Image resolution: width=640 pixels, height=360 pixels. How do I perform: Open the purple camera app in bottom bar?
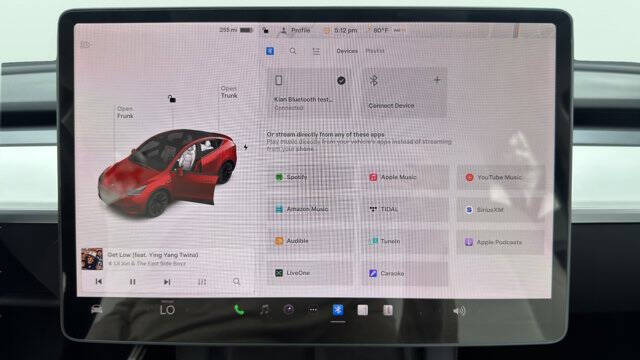point(289,310)
